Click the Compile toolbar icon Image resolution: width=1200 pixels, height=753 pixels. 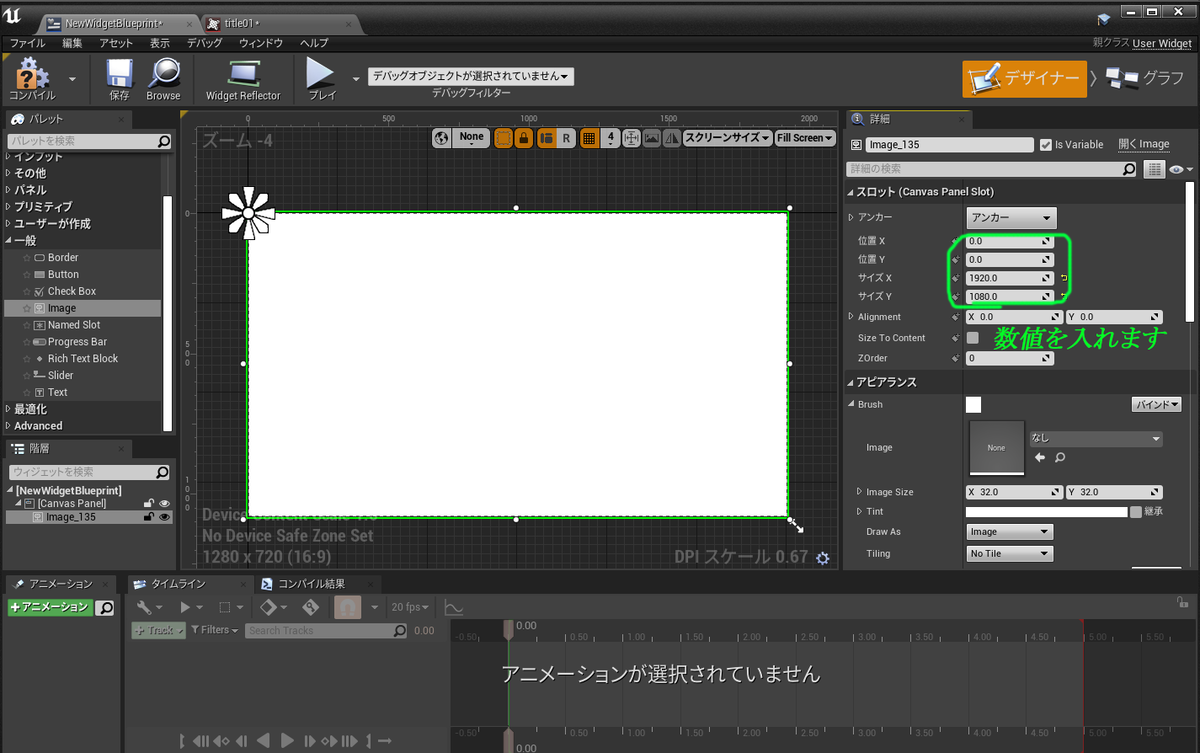[32, 74]
